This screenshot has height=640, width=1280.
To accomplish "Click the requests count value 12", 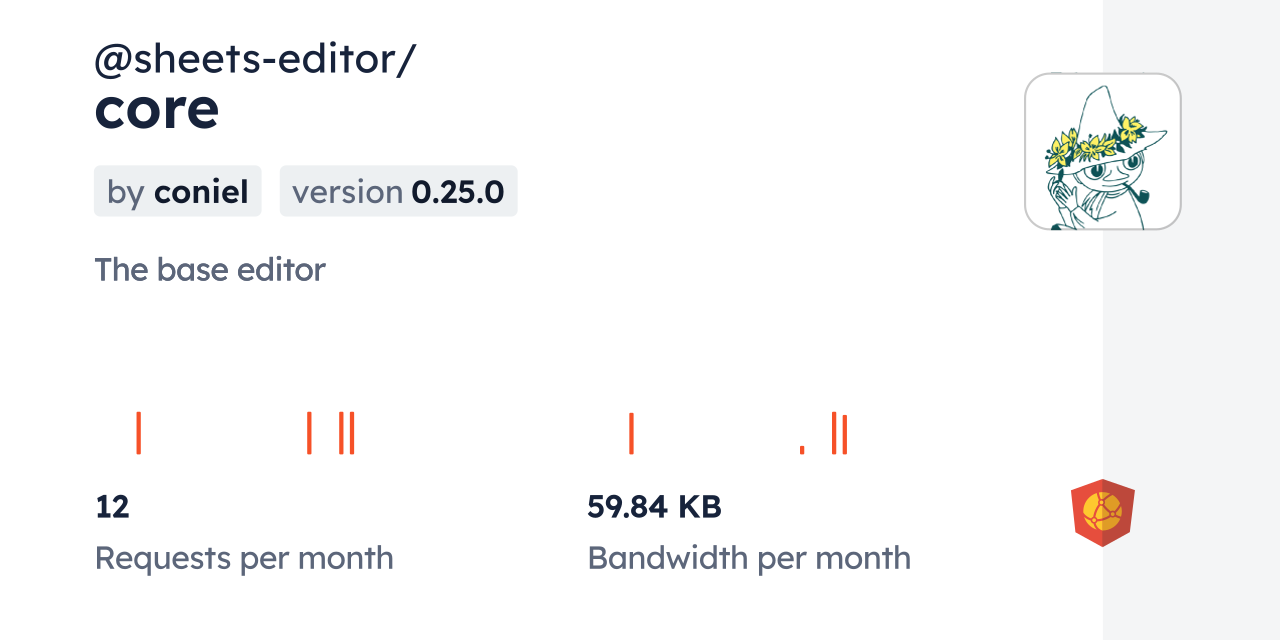I will (x=112, y=507).
